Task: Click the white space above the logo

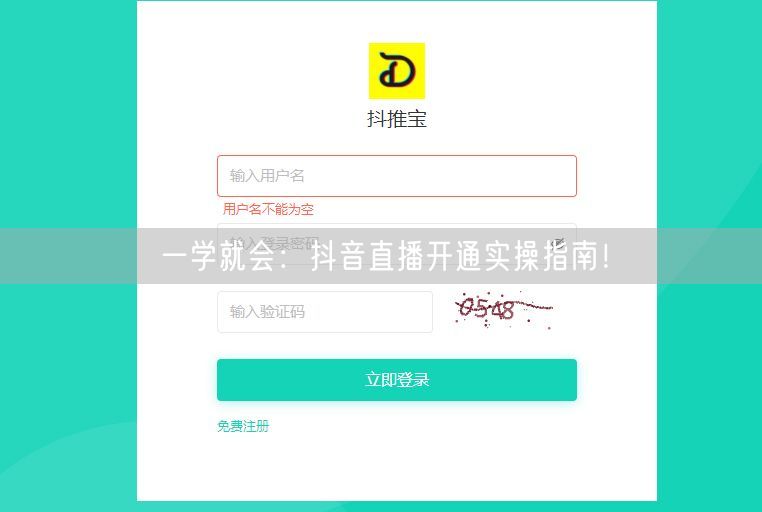Action: pos(397,22)
